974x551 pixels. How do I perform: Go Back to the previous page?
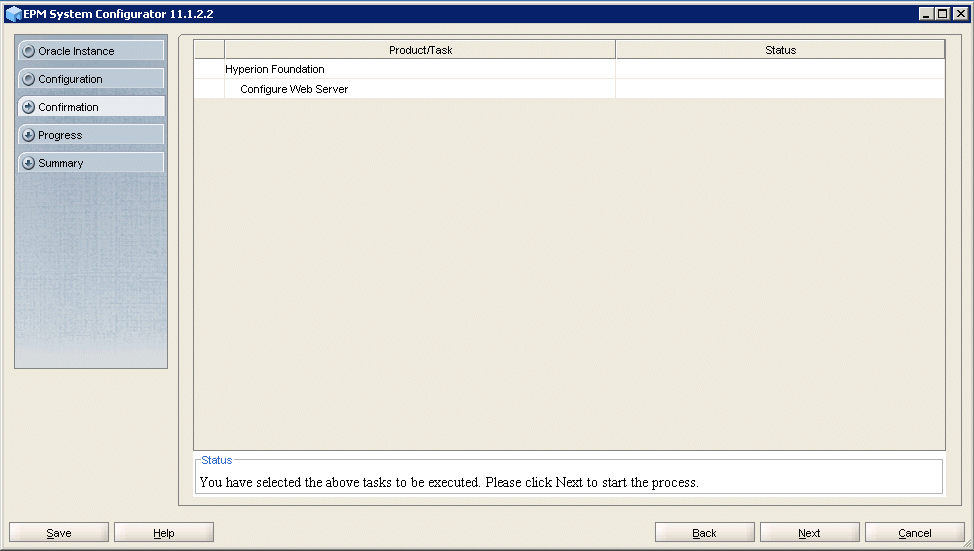click(704, 532)
